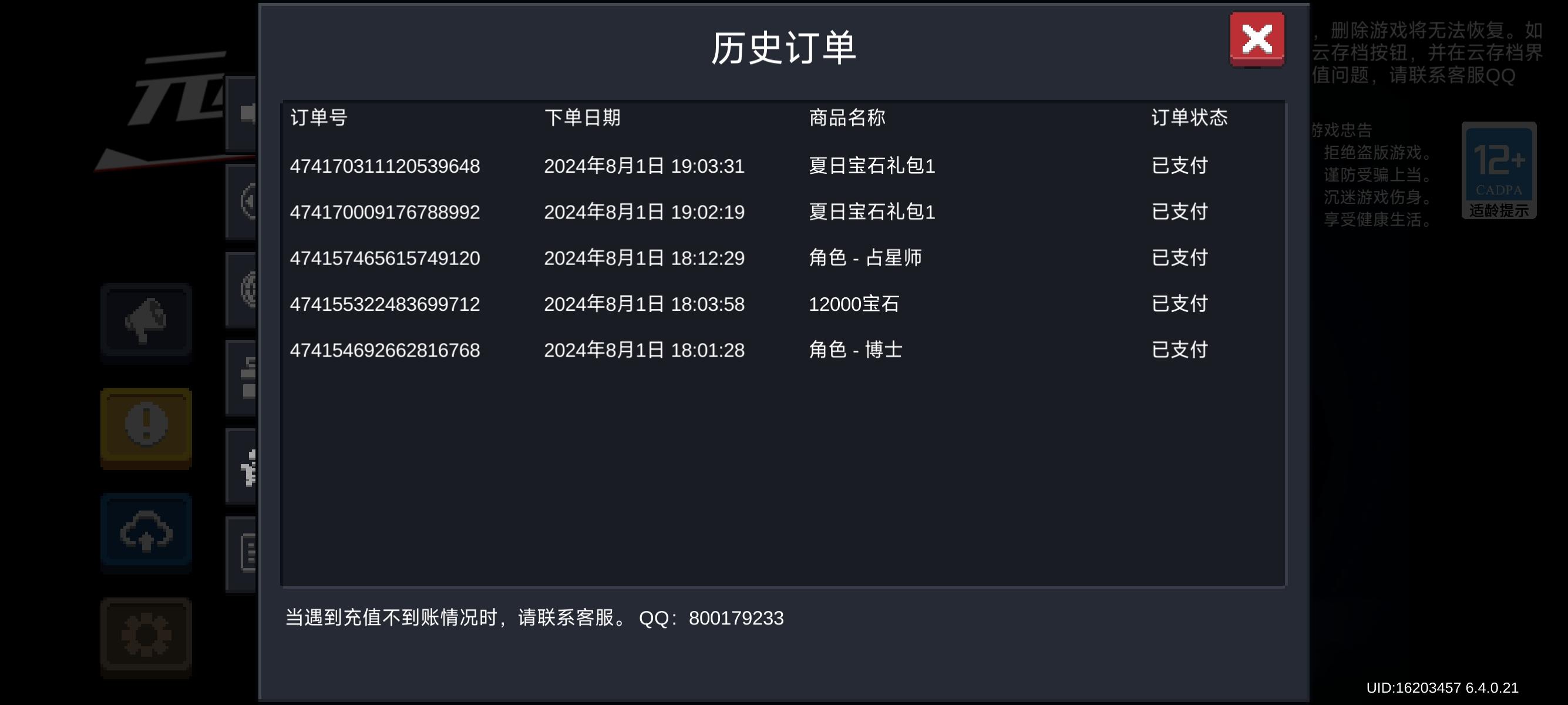Open the cloud save upload icon

[x=146, y=532]
